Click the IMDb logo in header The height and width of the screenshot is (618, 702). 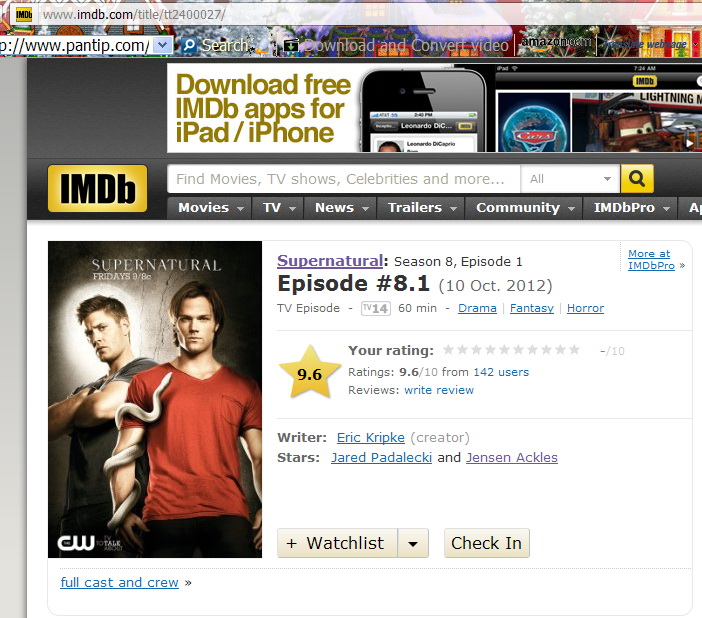click(x=98, y=188)
